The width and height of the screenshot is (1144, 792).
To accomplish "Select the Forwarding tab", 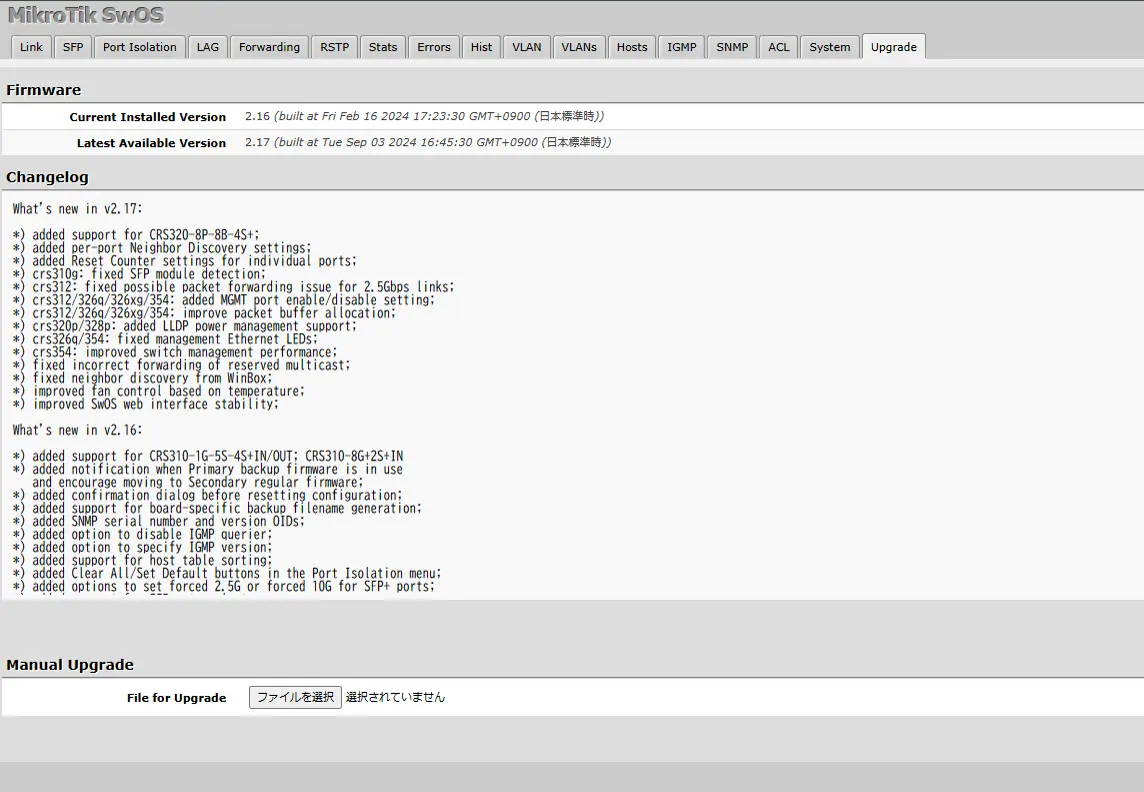I will [269, 47].
